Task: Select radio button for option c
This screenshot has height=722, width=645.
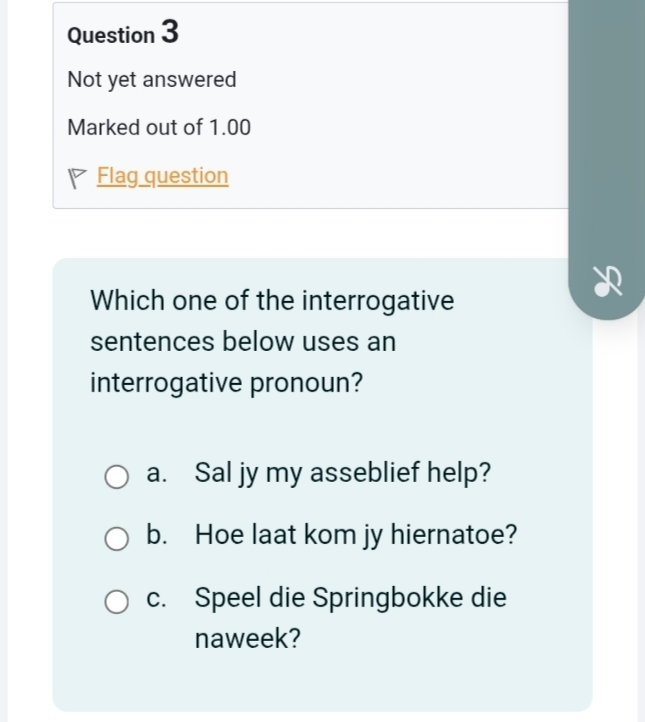Action: click(116, 602)
